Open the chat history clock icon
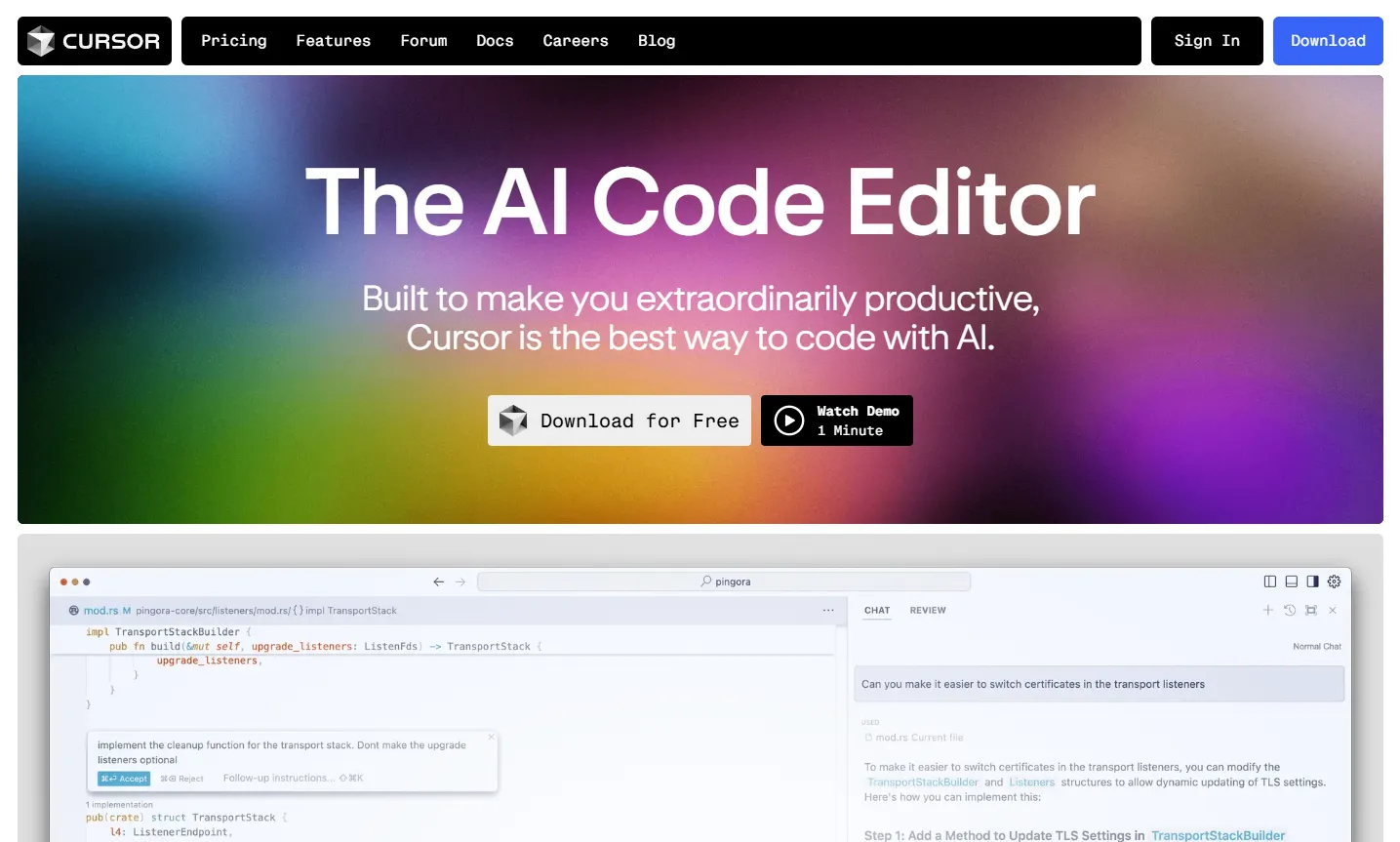This screenshot has height=842, width=1400. pyautogui.click(x=1290, y=610)
